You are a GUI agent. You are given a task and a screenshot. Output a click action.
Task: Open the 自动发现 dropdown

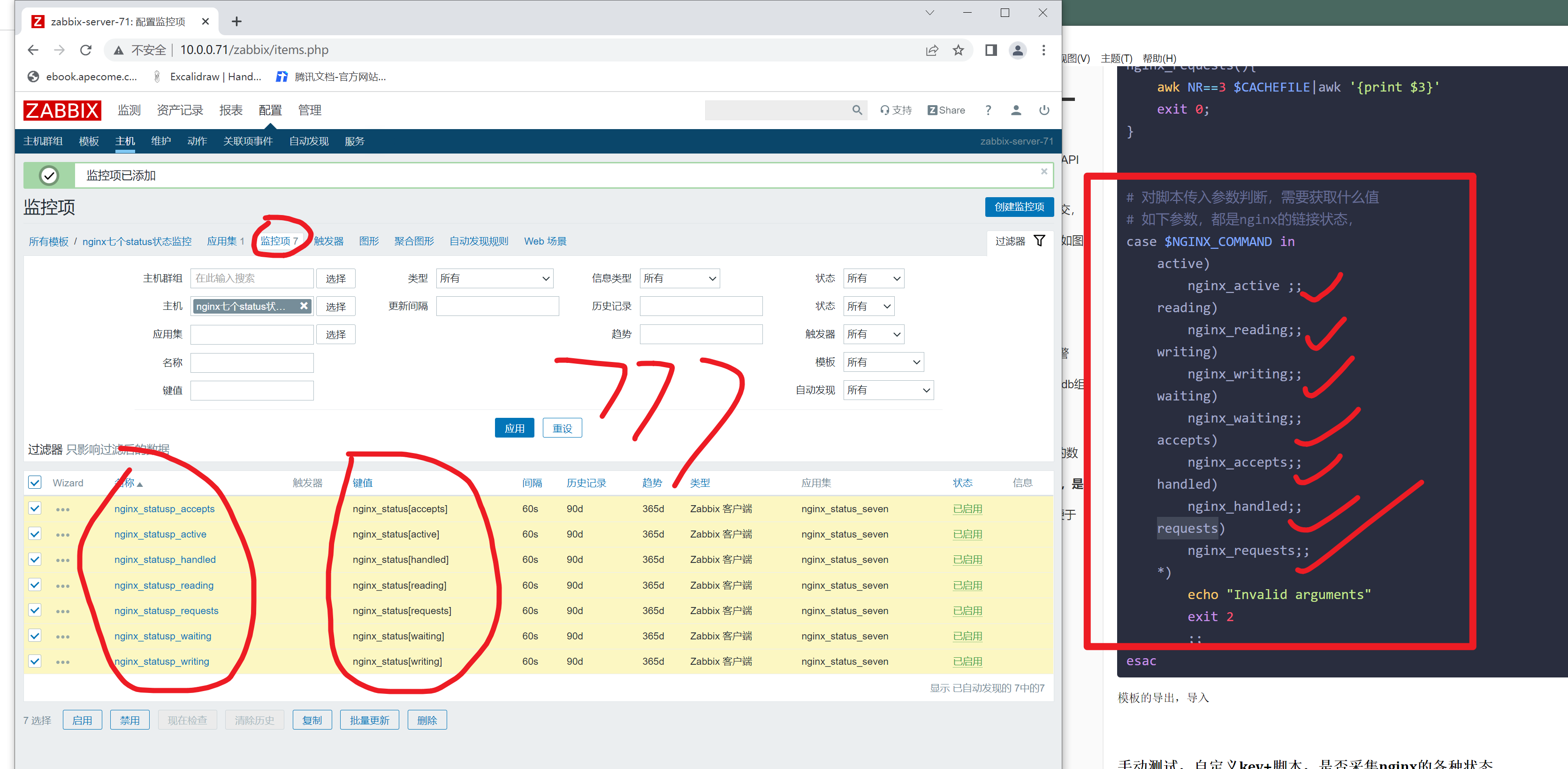coord(888,390)
